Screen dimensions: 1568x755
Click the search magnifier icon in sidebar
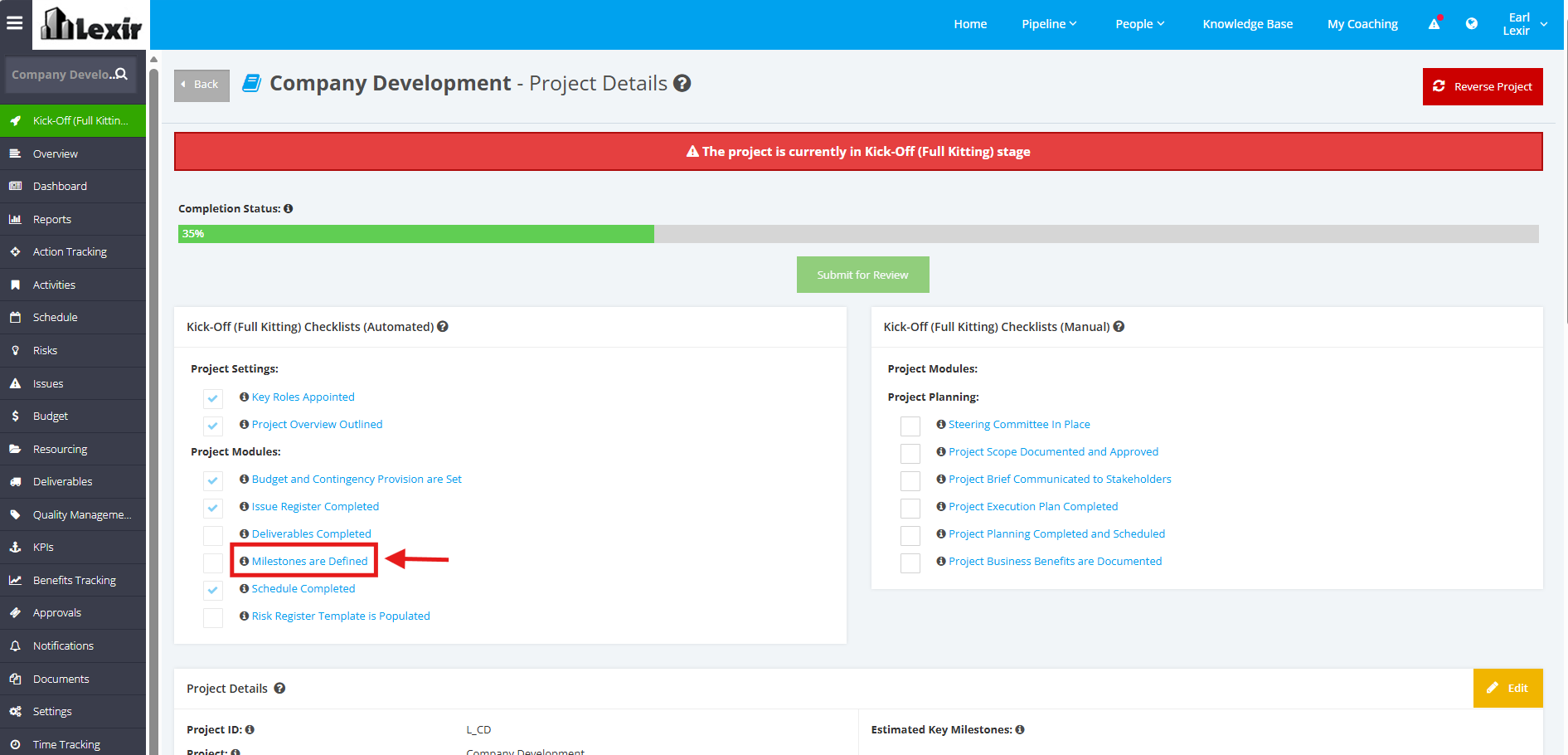coord(121,74)
